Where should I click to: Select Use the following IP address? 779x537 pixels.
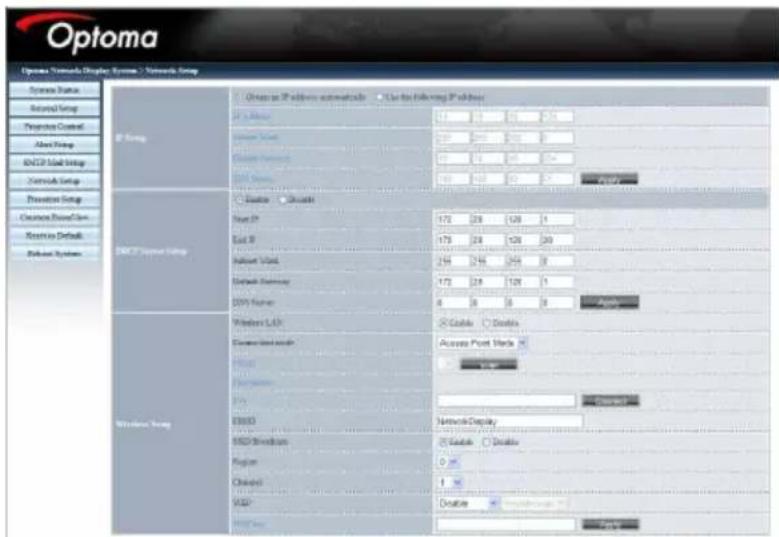pyautogui.click(x=380, y=97)
